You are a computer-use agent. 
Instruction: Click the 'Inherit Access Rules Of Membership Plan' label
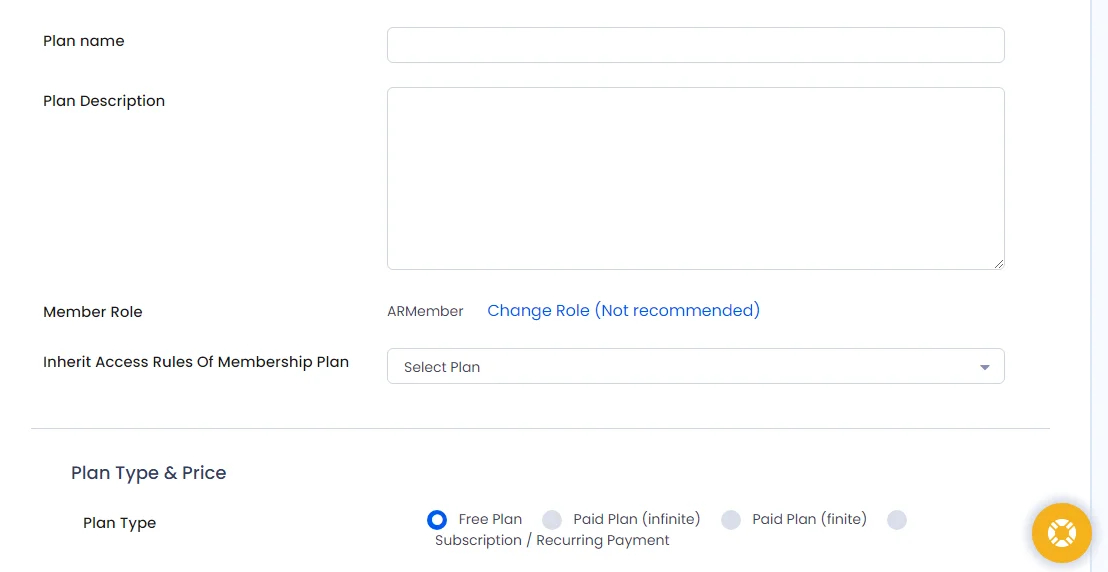pyautogui.click(x=196, y=362)
